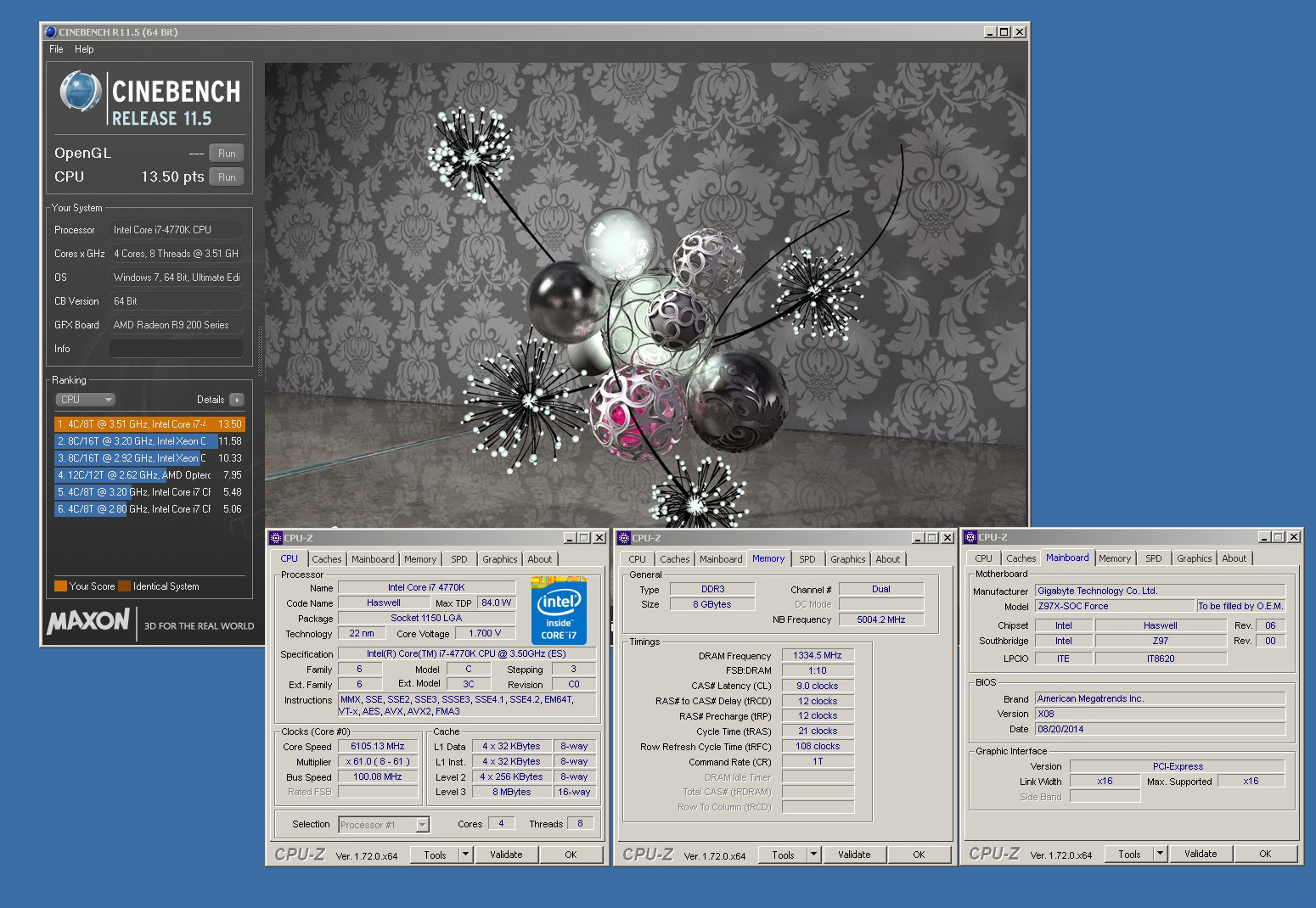Viewport: 1316px width, 908px height.
Task: Click the MAXON logo
Action: tap(89, 622)
